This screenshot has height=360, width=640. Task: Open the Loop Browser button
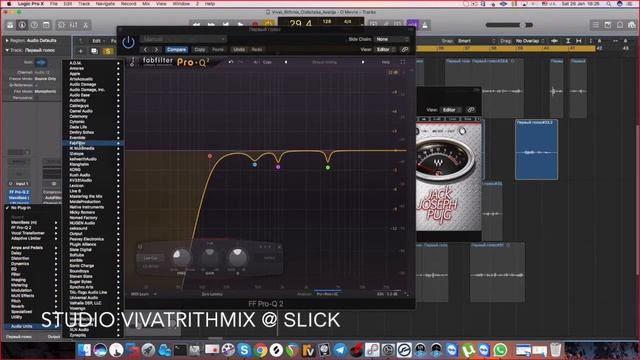coord(620,25)
